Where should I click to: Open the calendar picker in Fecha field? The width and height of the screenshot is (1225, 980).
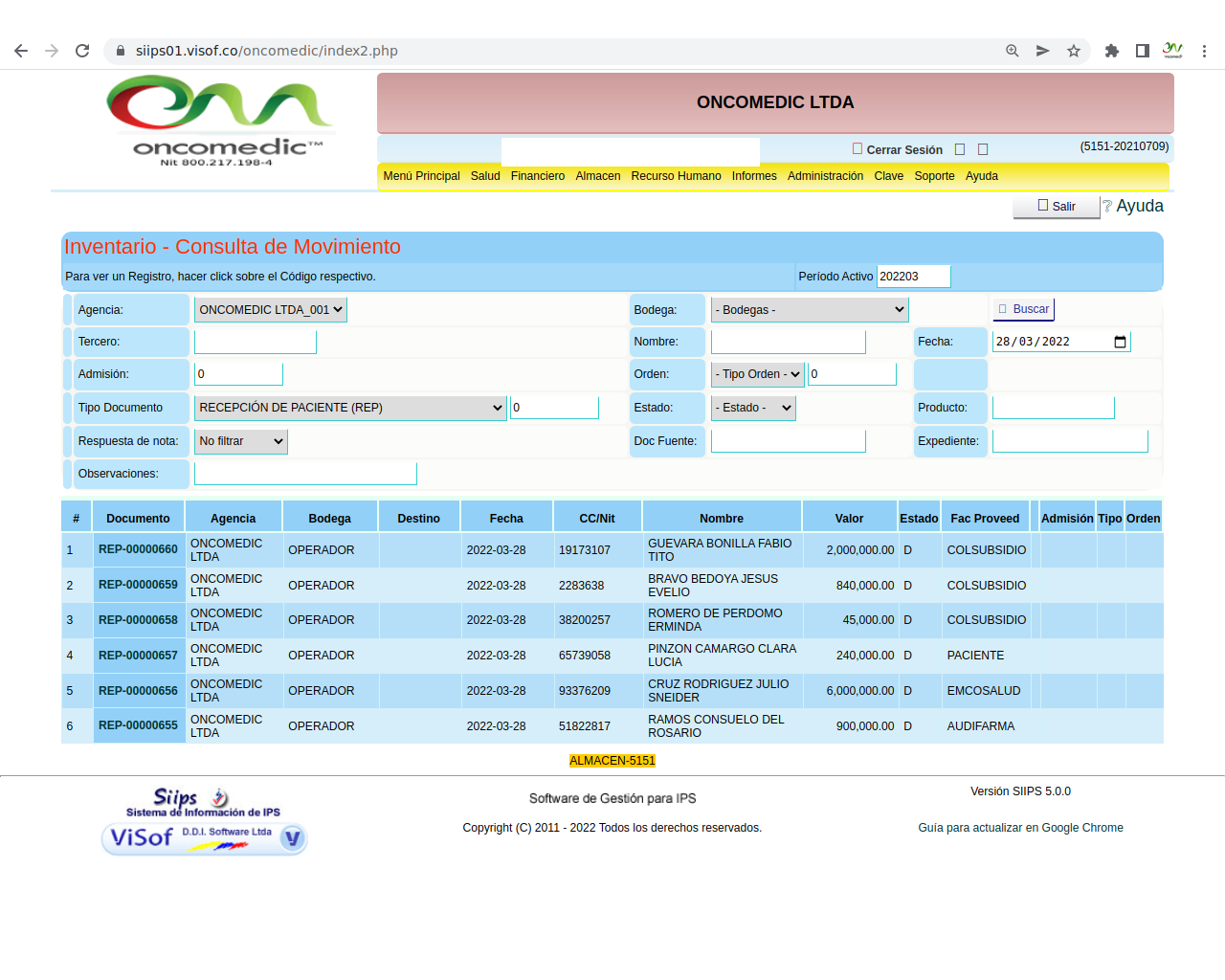(1120, 342)
